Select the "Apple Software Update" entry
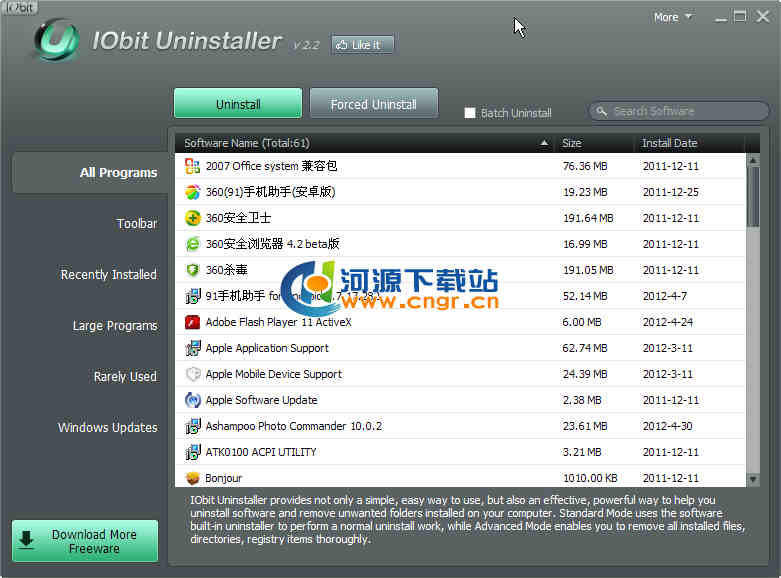This screenshot has height=578, width=781. click(x=261, y=400)
